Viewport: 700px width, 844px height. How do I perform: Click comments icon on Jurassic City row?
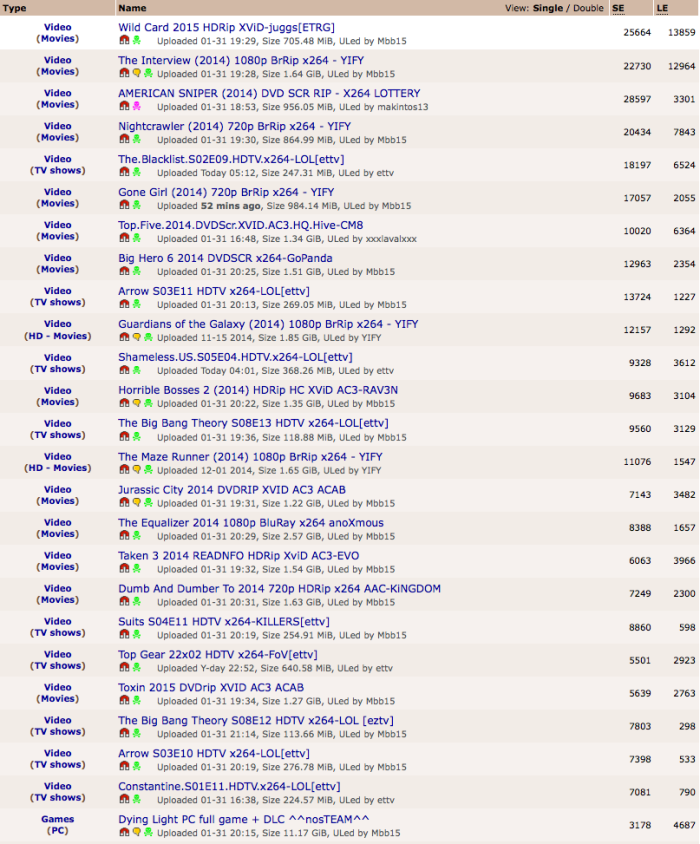coord(137,502)
